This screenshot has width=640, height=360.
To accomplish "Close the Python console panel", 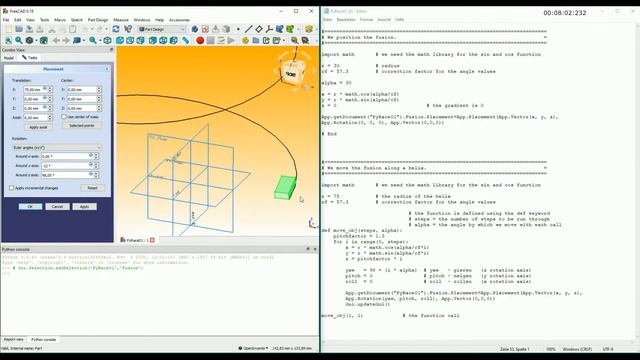I will 315,249.
